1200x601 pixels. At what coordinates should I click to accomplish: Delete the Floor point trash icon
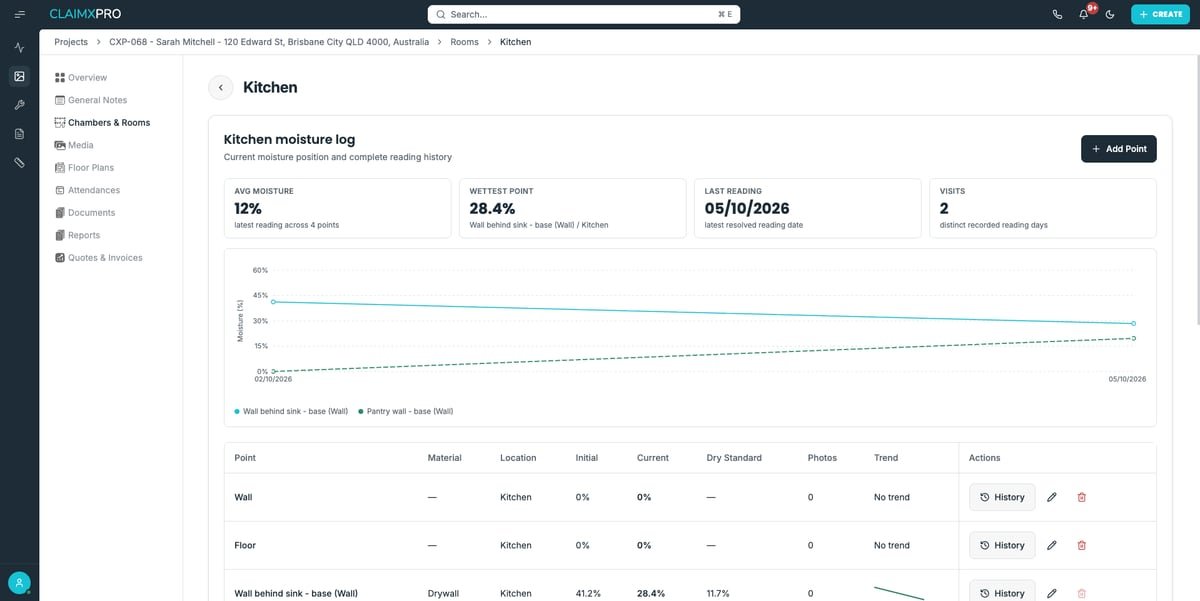point(1081,545)
